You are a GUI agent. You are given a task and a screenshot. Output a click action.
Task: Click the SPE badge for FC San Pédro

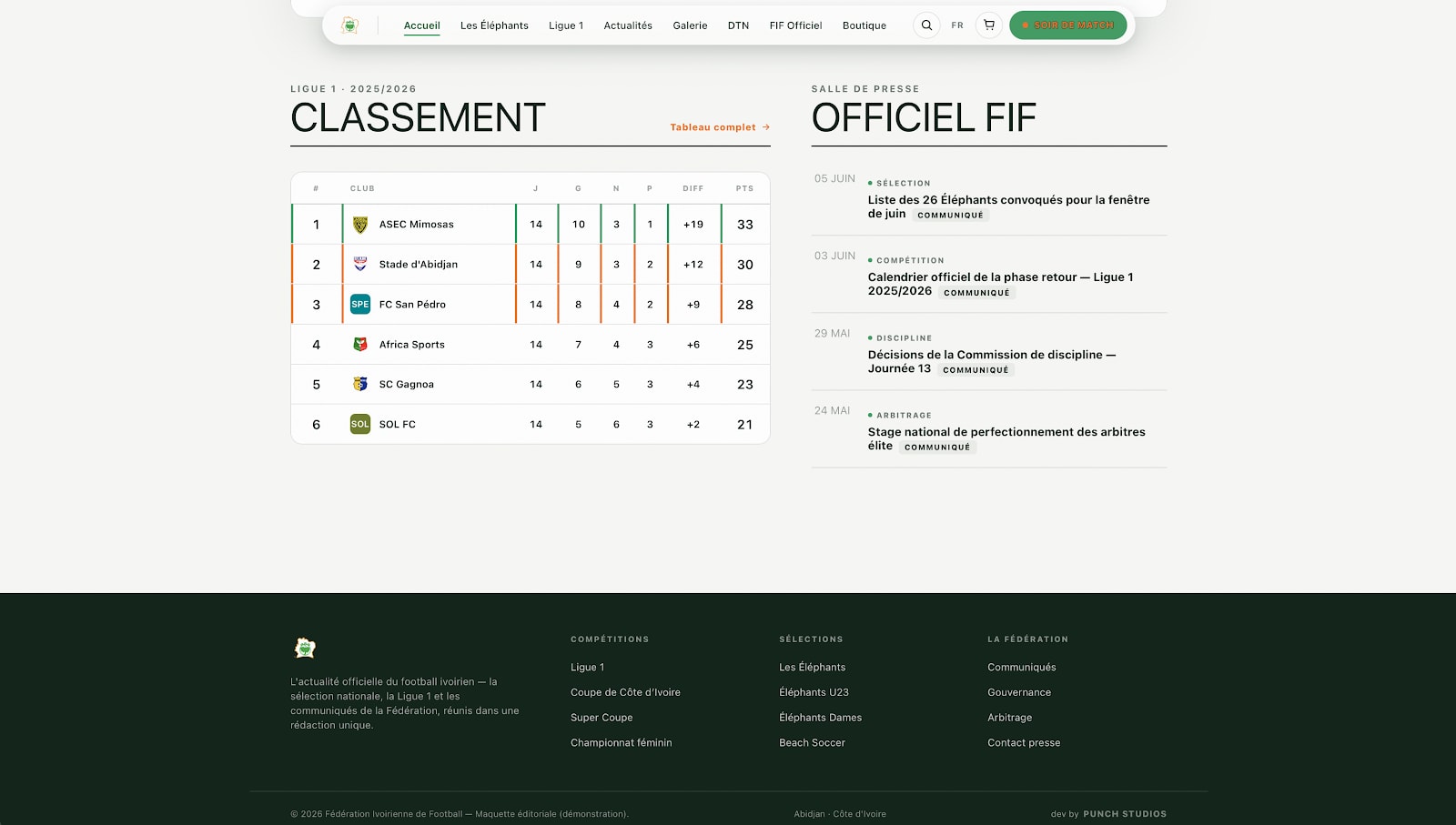point(360,305)
